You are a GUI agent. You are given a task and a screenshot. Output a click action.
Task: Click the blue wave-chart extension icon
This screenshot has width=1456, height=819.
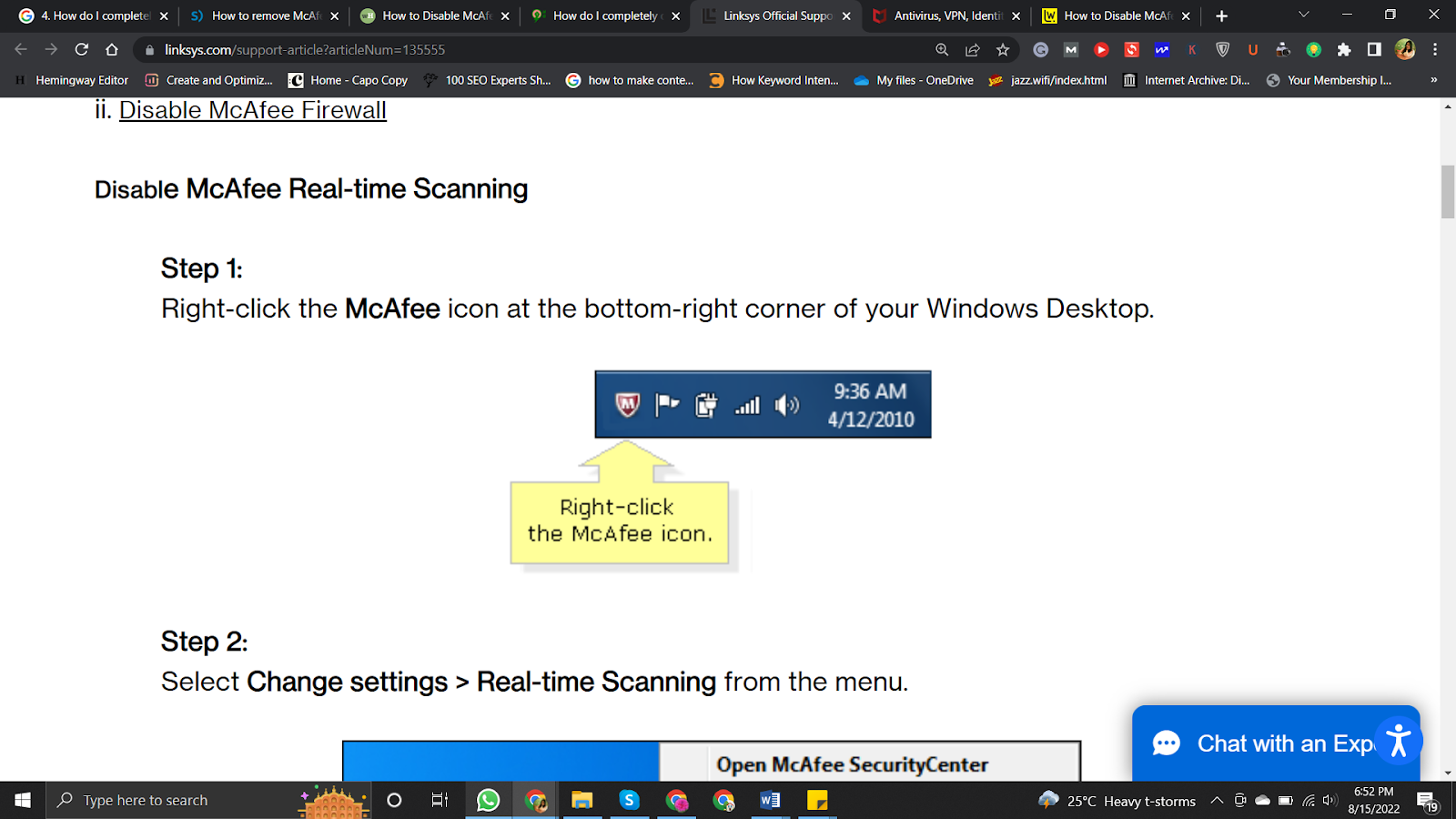tap(1162, 50)
